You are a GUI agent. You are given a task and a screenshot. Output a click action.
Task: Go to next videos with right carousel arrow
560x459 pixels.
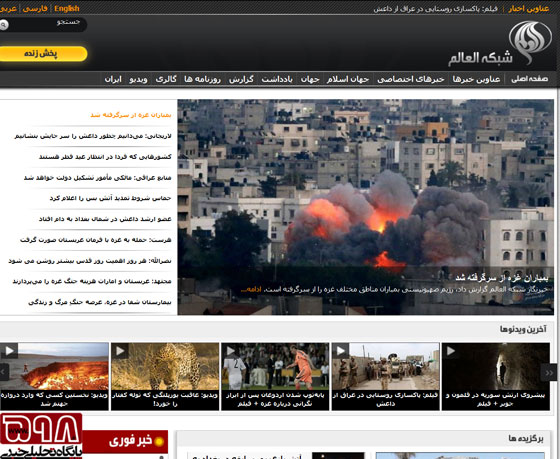click(549, 373)
